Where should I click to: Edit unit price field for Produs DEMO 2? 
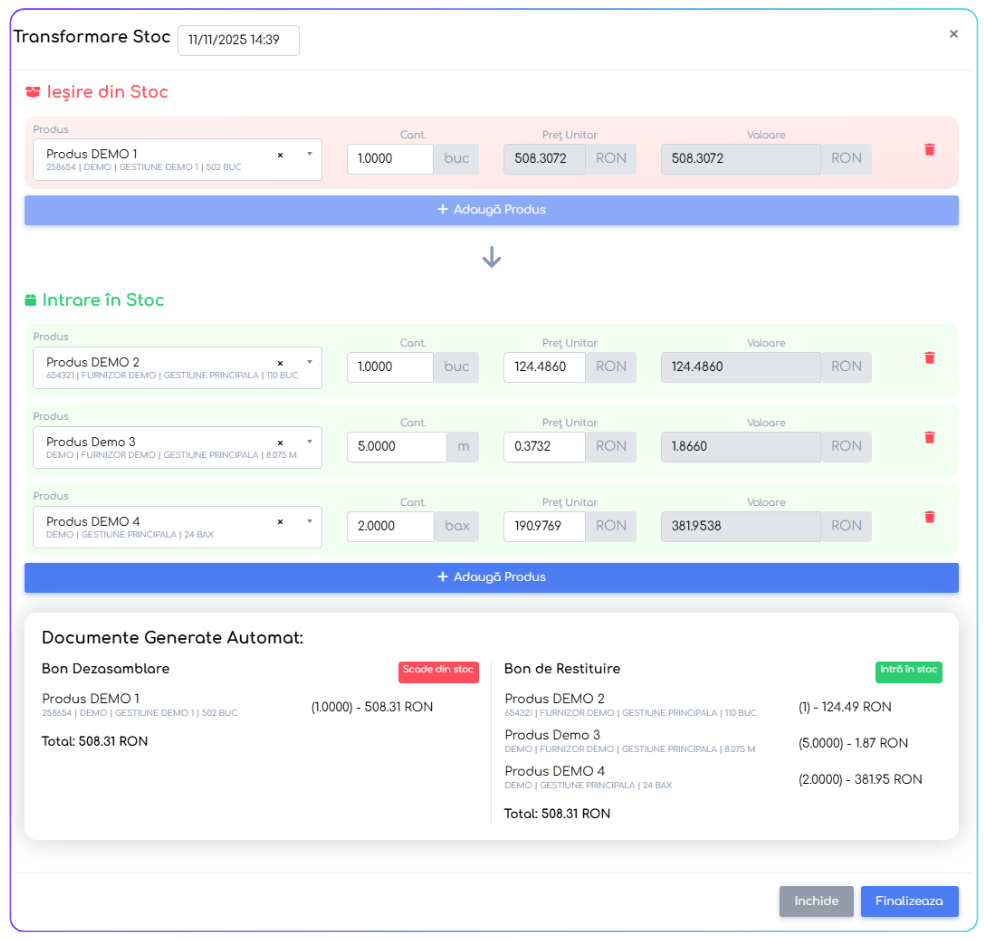[x=543, y=367]
